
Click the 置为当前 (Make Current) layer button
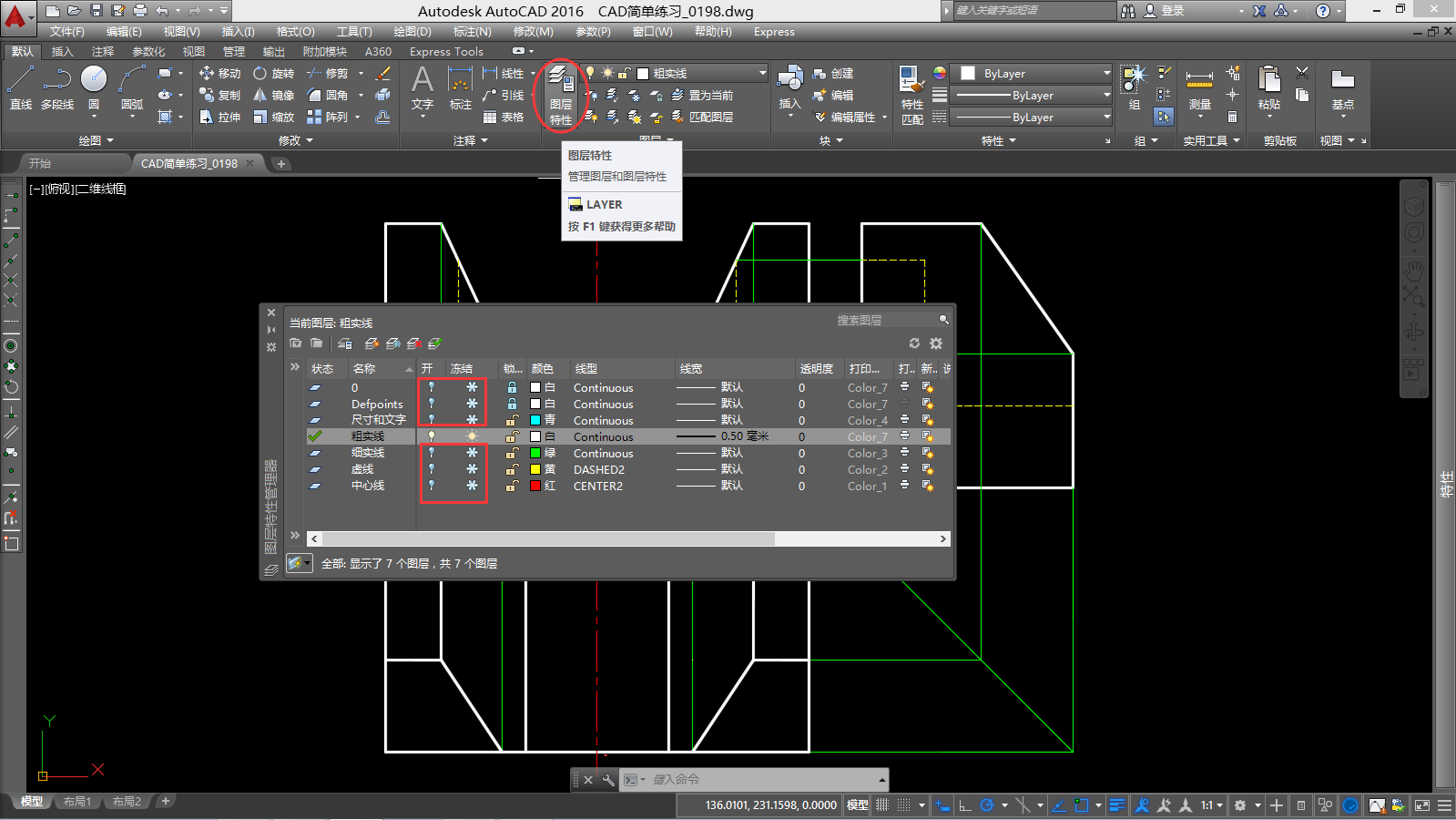[702, 95]
